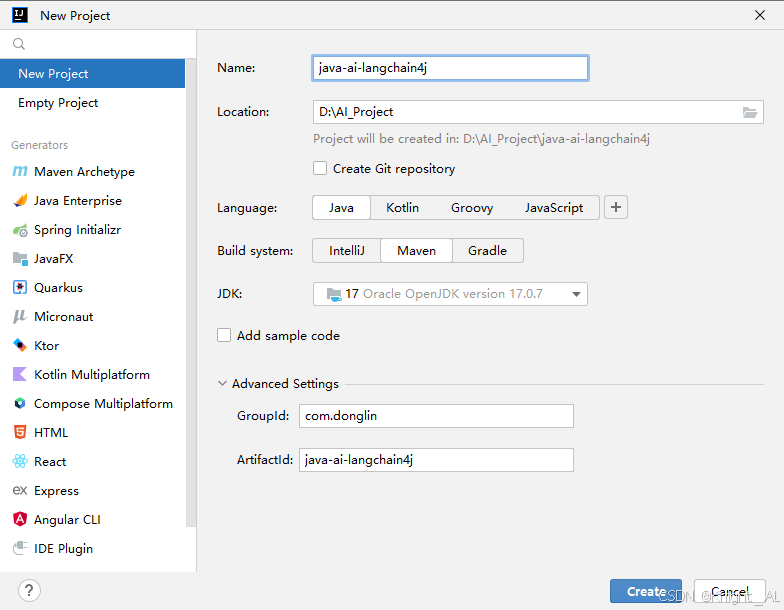Click the search magnifier icon
Image resolution: width=784 pixels, height=610 pixels.
click(x=19, y=44)
